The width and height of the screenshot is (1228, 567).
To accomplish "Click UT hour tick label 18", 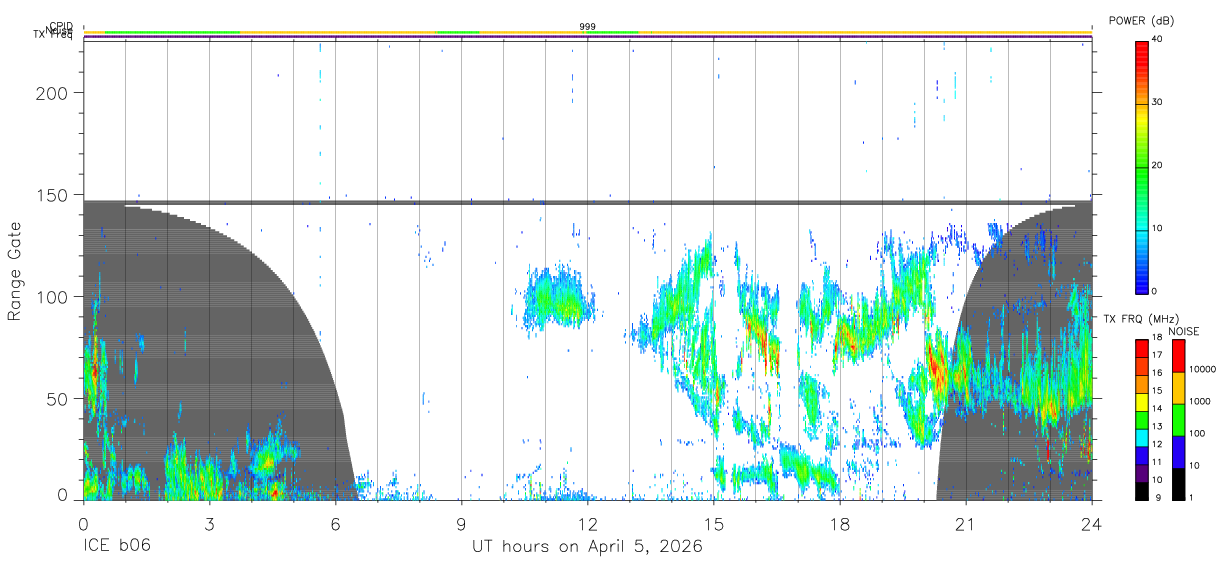I will point(840,523).
